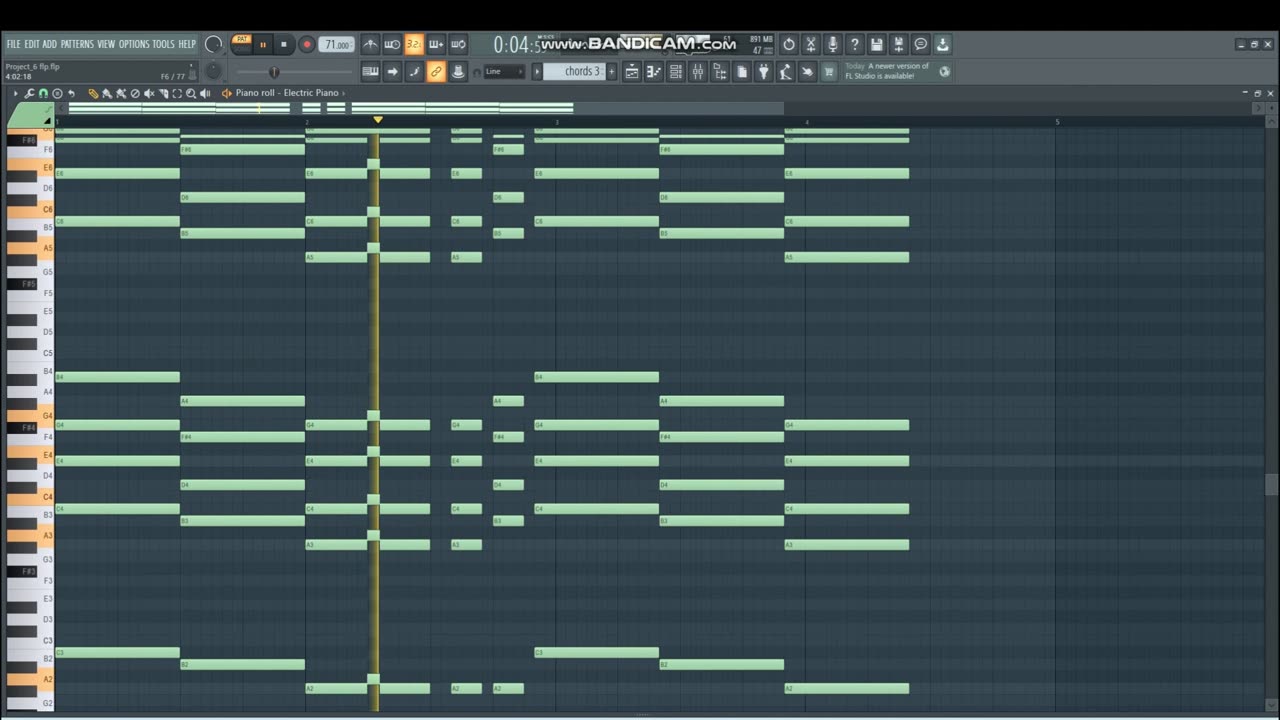Image resolution: width=1280 pixels, height=720 pixels.
Task: Open the Browser icon
Action: [x=720, y=71]
